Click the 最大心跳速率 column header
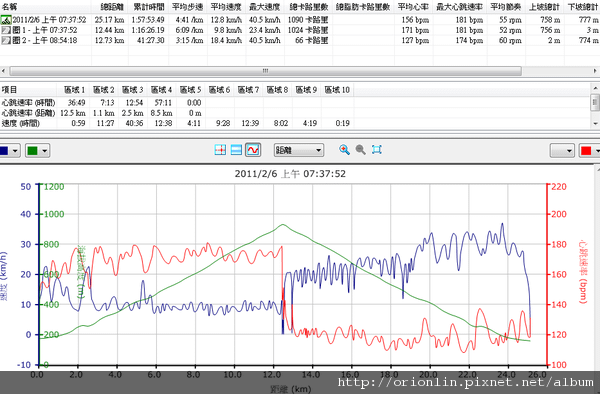Image resolution: width=600 pixels, height=394 pixels. pos(460,7)
